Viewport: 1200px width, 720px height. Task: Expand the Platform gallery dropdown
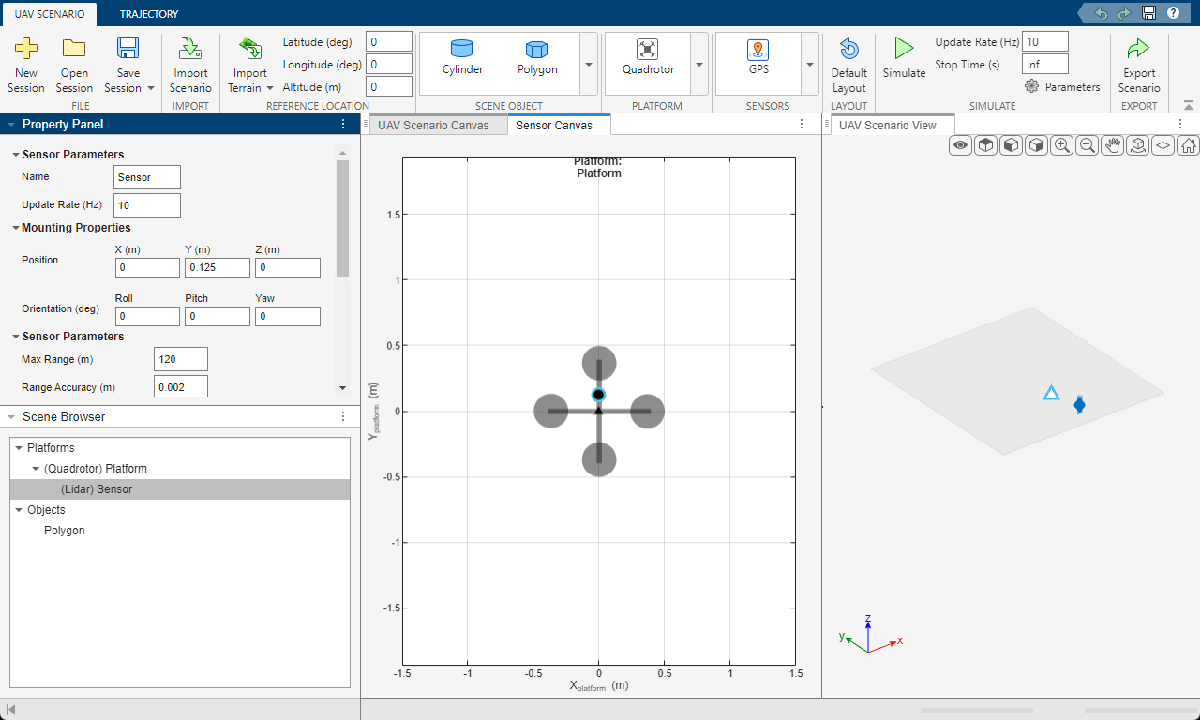pos(698,63)
